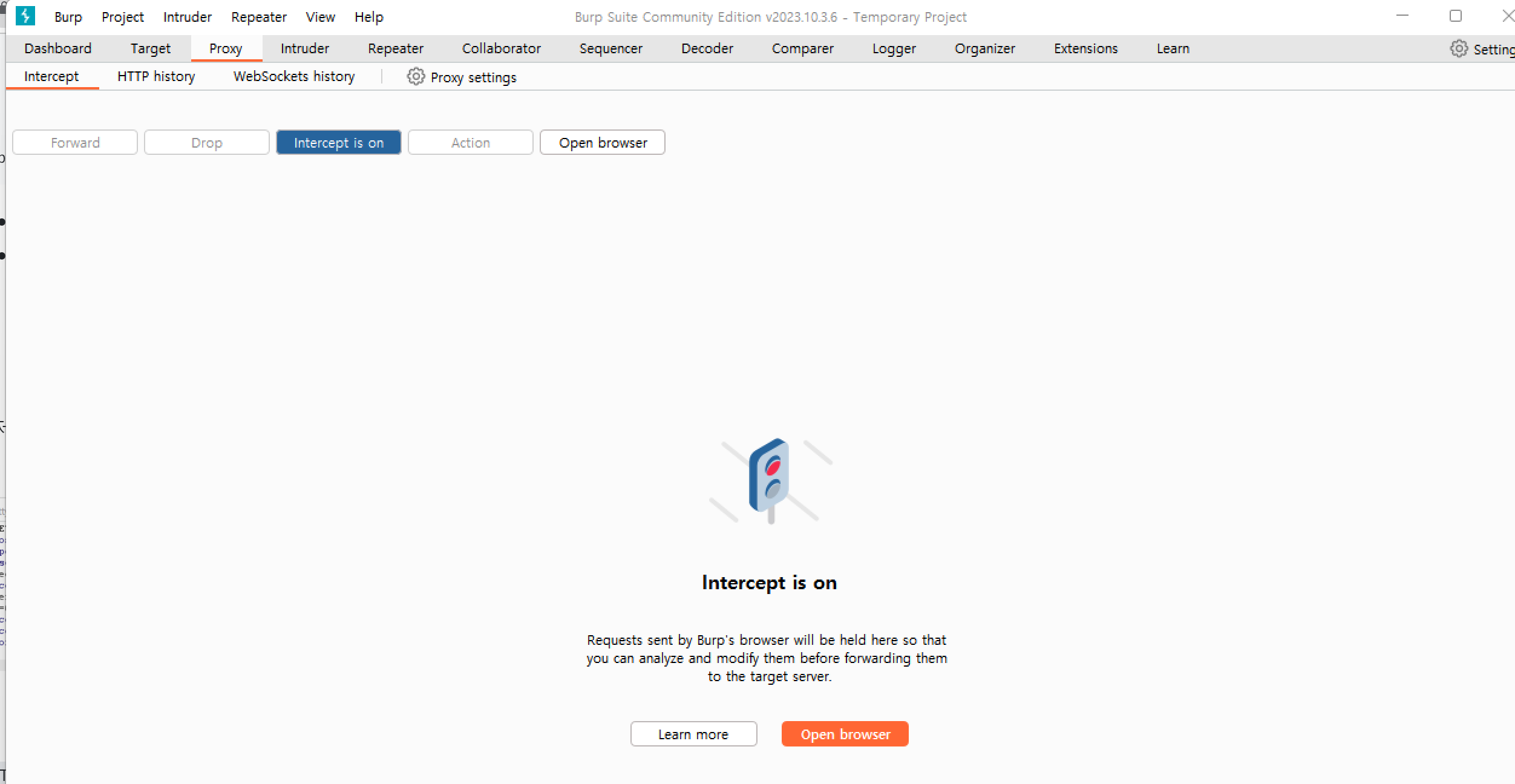The height and width of the screenshot is (784, 1515).
Task: Select the Decoder tab
Action: click(x=707, y=48)
